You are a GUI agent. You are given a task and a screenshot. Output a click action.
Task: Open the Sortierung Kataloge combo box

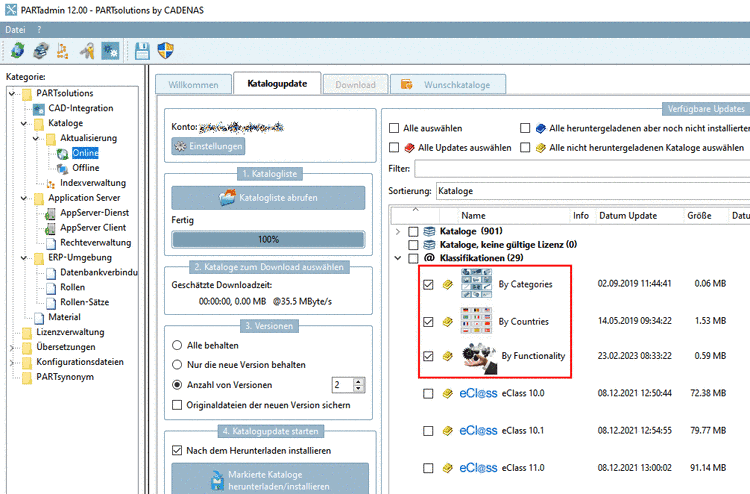593,191
